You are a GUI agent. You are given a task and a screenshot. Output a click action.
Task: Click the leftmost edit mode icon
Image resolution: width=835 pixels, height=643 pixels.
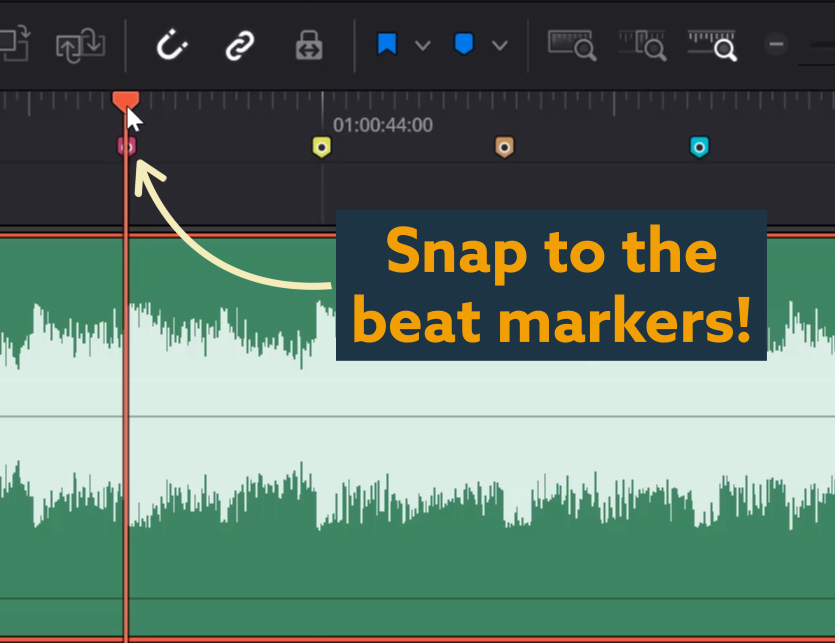point(15,46)
